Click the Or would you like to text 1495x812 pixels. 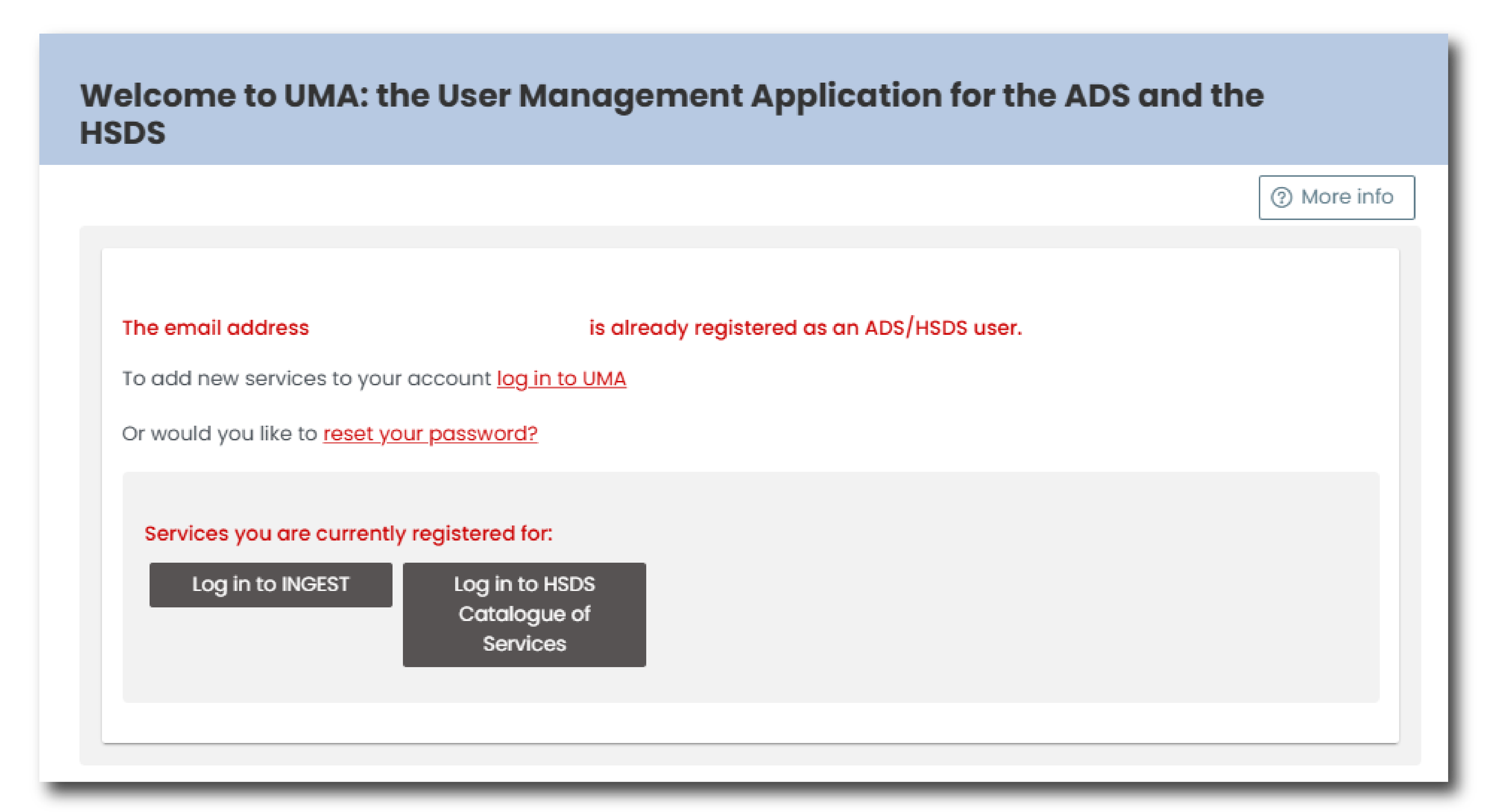click(x=219, y=434)
